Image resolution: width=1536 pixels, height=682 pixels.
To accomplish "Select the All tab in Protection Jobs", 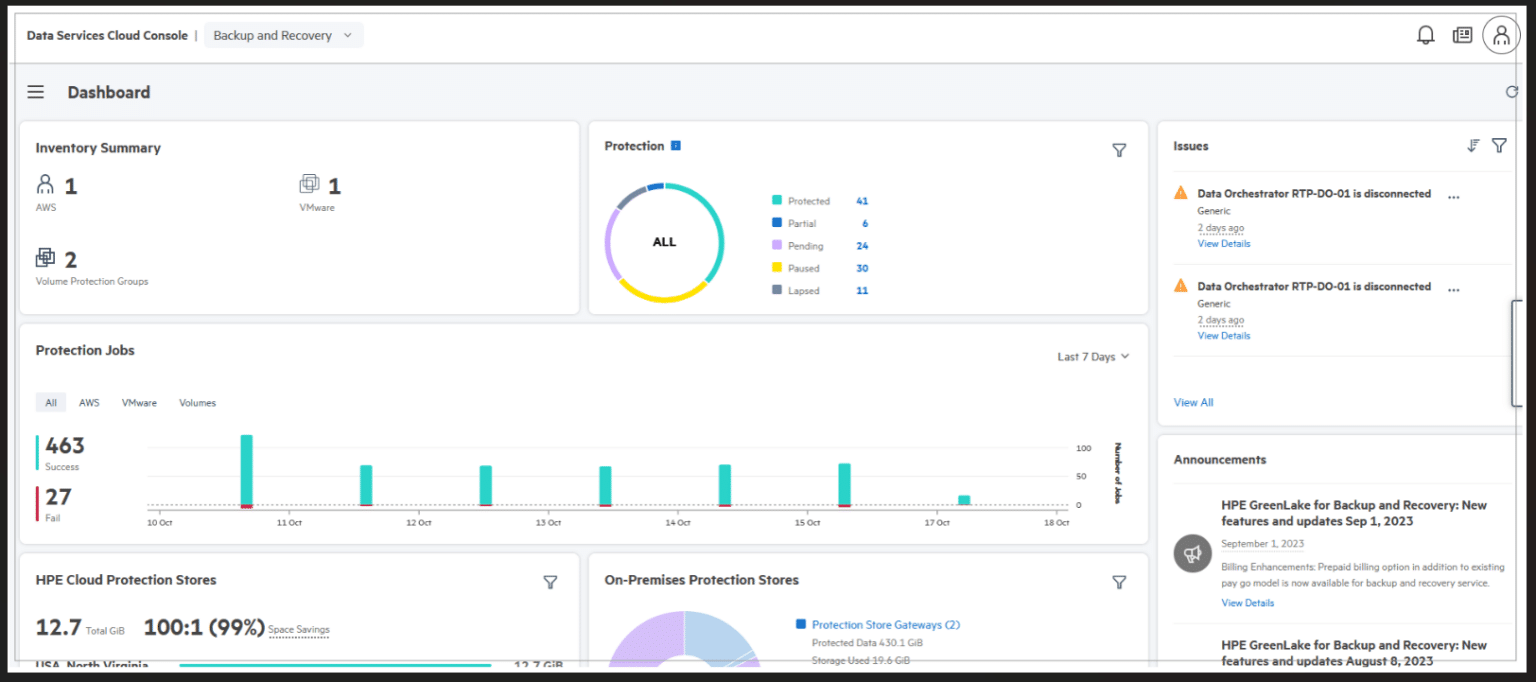I will pyautogui.click(x=51, y=403).
